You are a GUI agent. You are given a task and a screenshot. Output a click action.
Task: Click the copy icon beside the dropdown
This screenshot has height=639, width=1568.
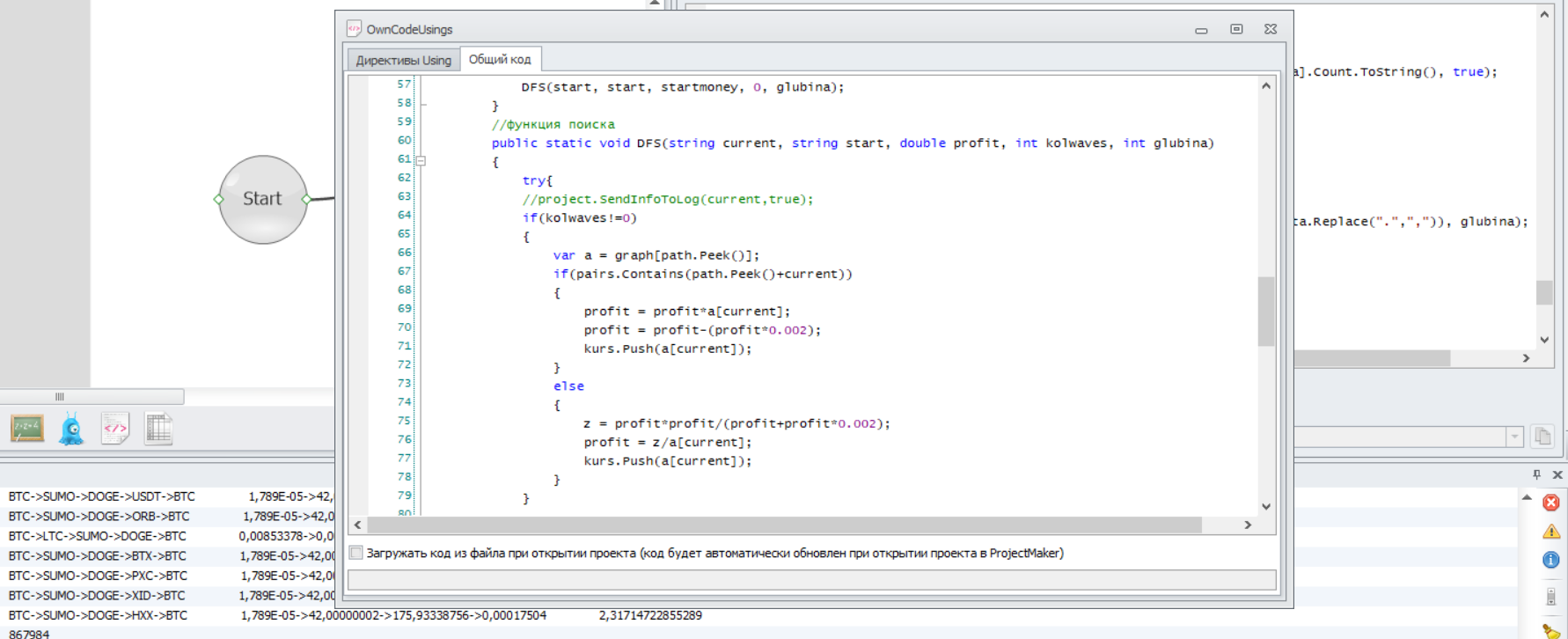(1542, 437)
